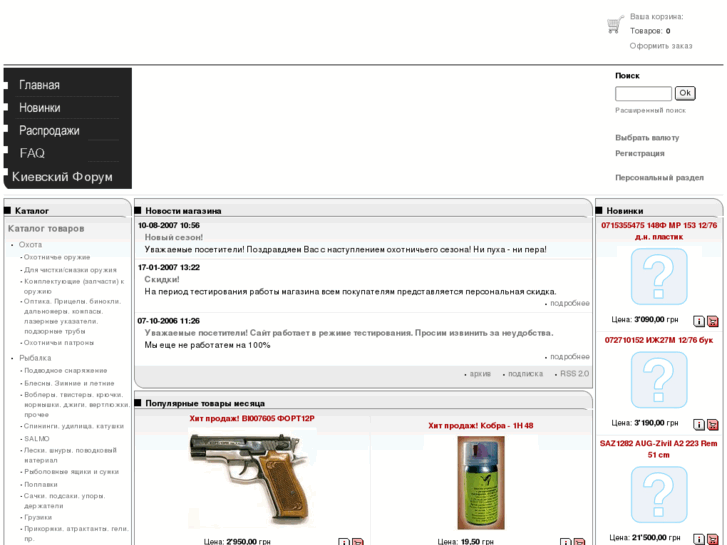Click Оформить заказ link
This screenshot has width=727, height=545.
(x=661, y=46)
